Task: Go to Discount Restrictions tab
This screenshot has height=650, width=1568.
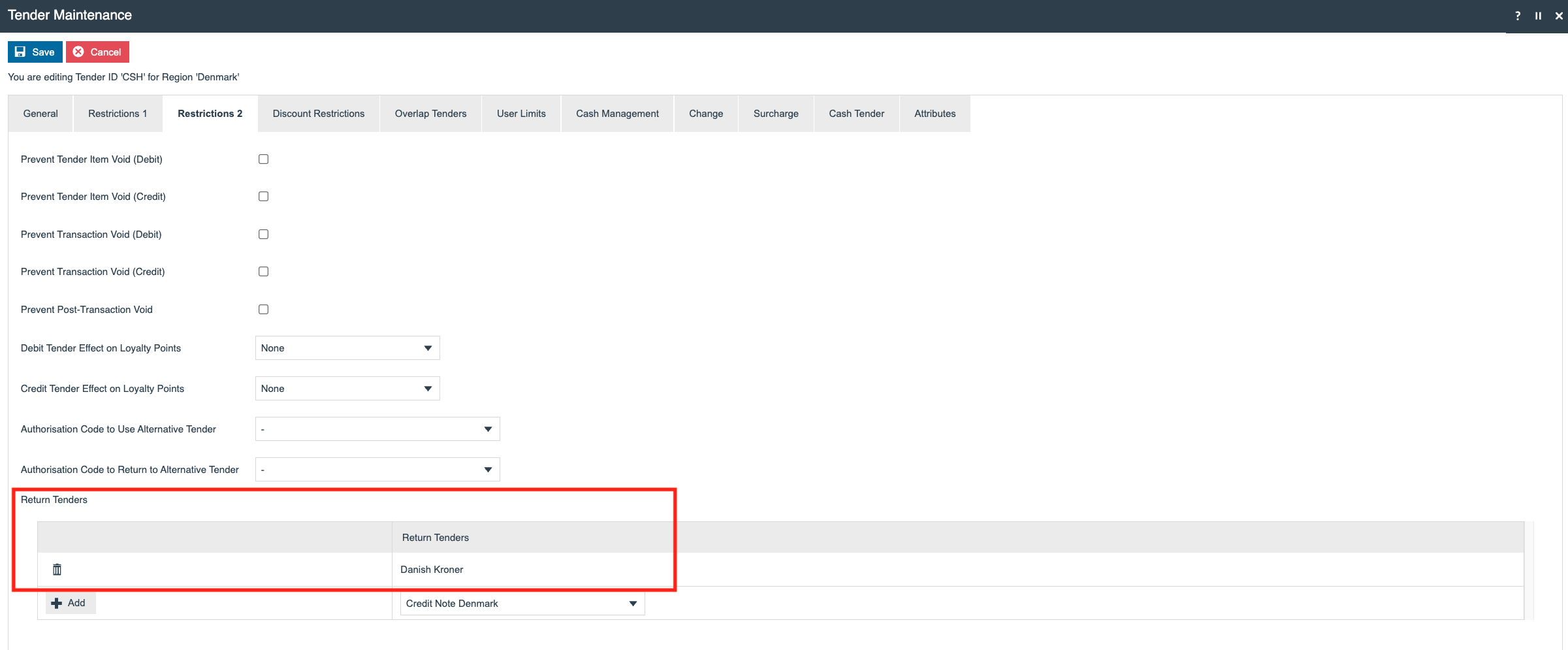Action: point(319,114)
